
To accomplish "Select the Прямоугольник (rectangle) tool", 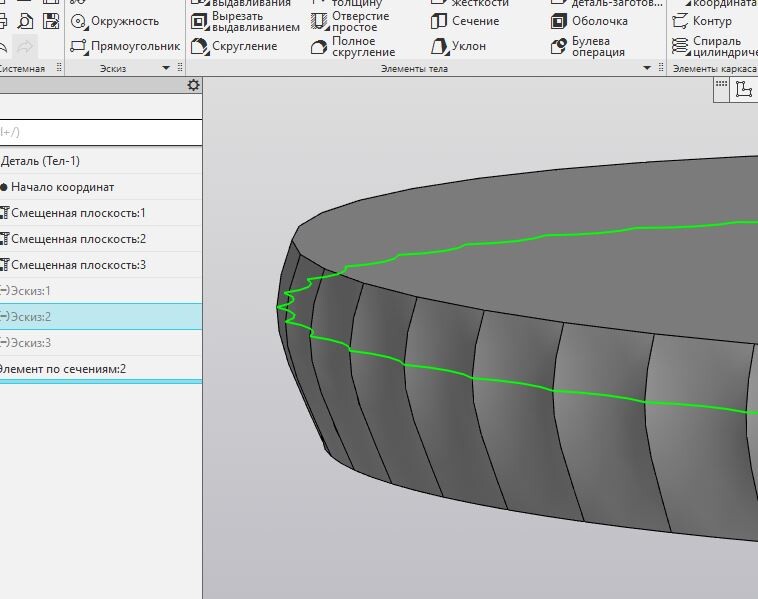I will tap(125, 46).
